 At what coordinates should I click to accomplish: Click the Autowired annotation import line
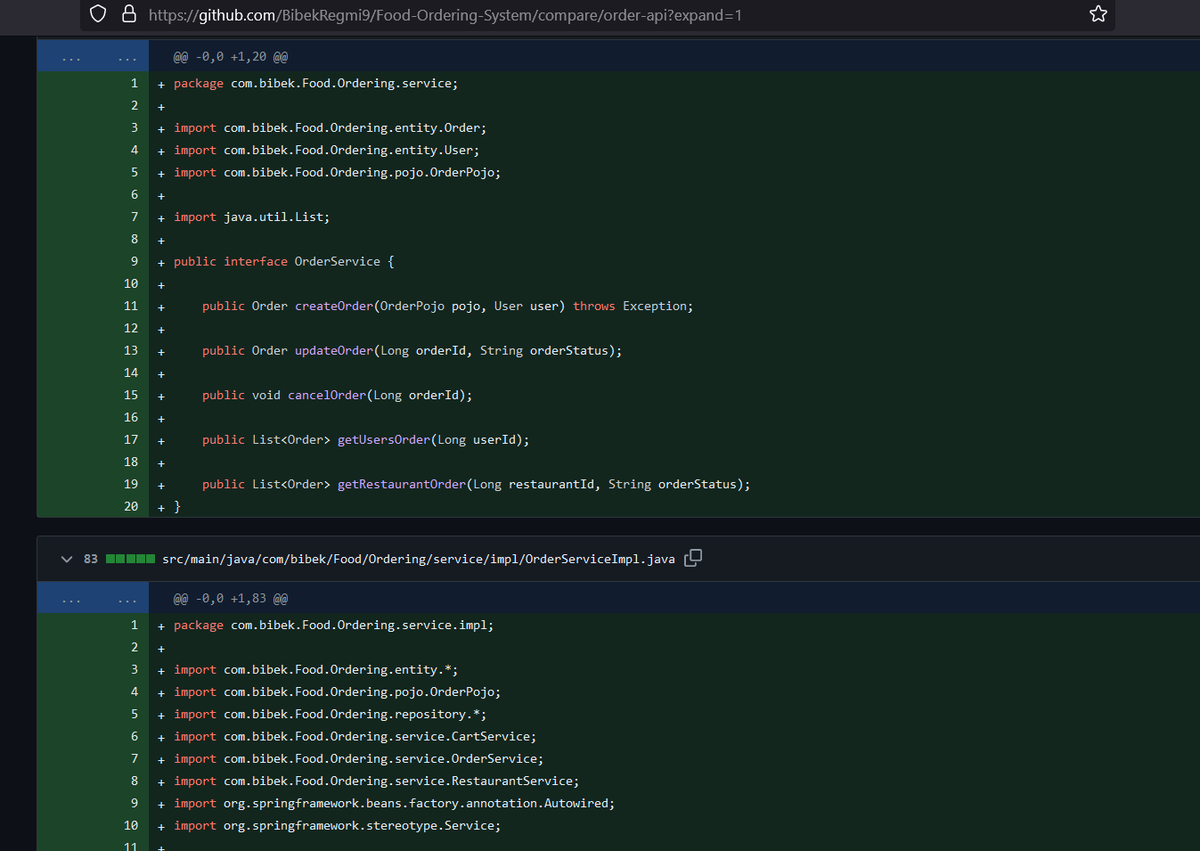coord(394,804)
